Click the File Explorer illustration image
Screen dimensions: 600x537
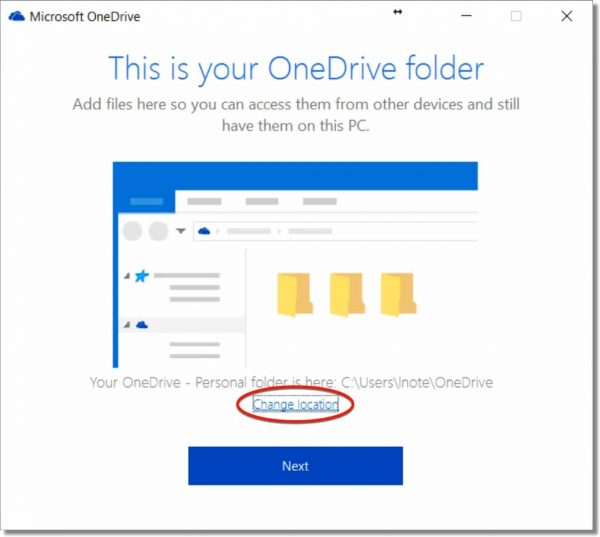[295, 264]
